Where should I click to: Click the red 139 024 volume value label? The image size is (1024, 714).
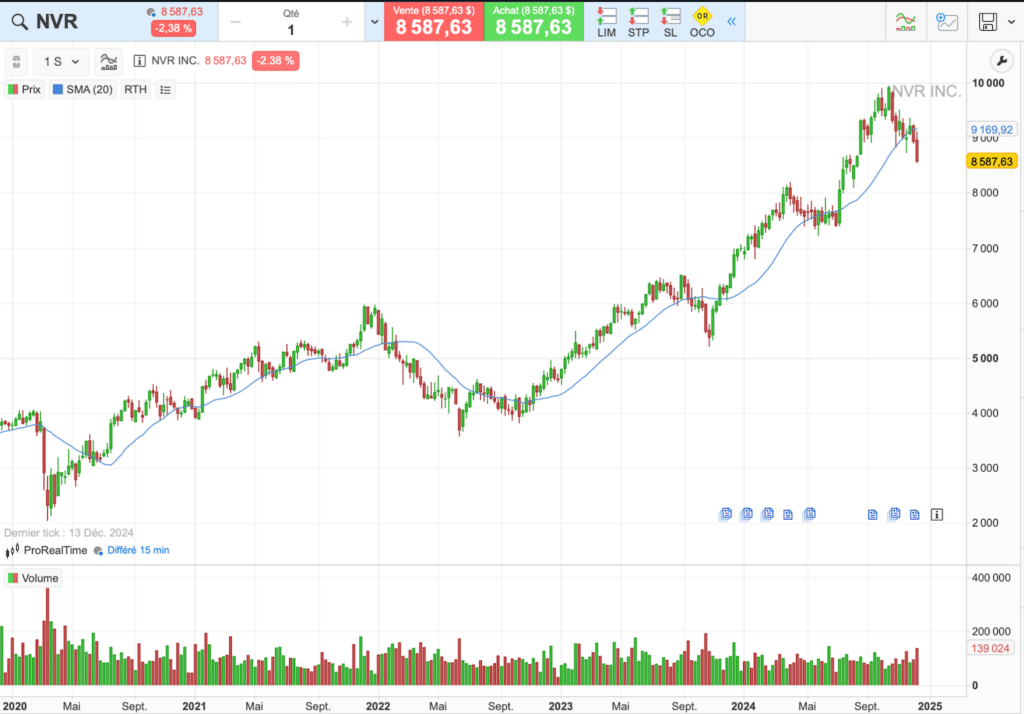click(990, 648)
